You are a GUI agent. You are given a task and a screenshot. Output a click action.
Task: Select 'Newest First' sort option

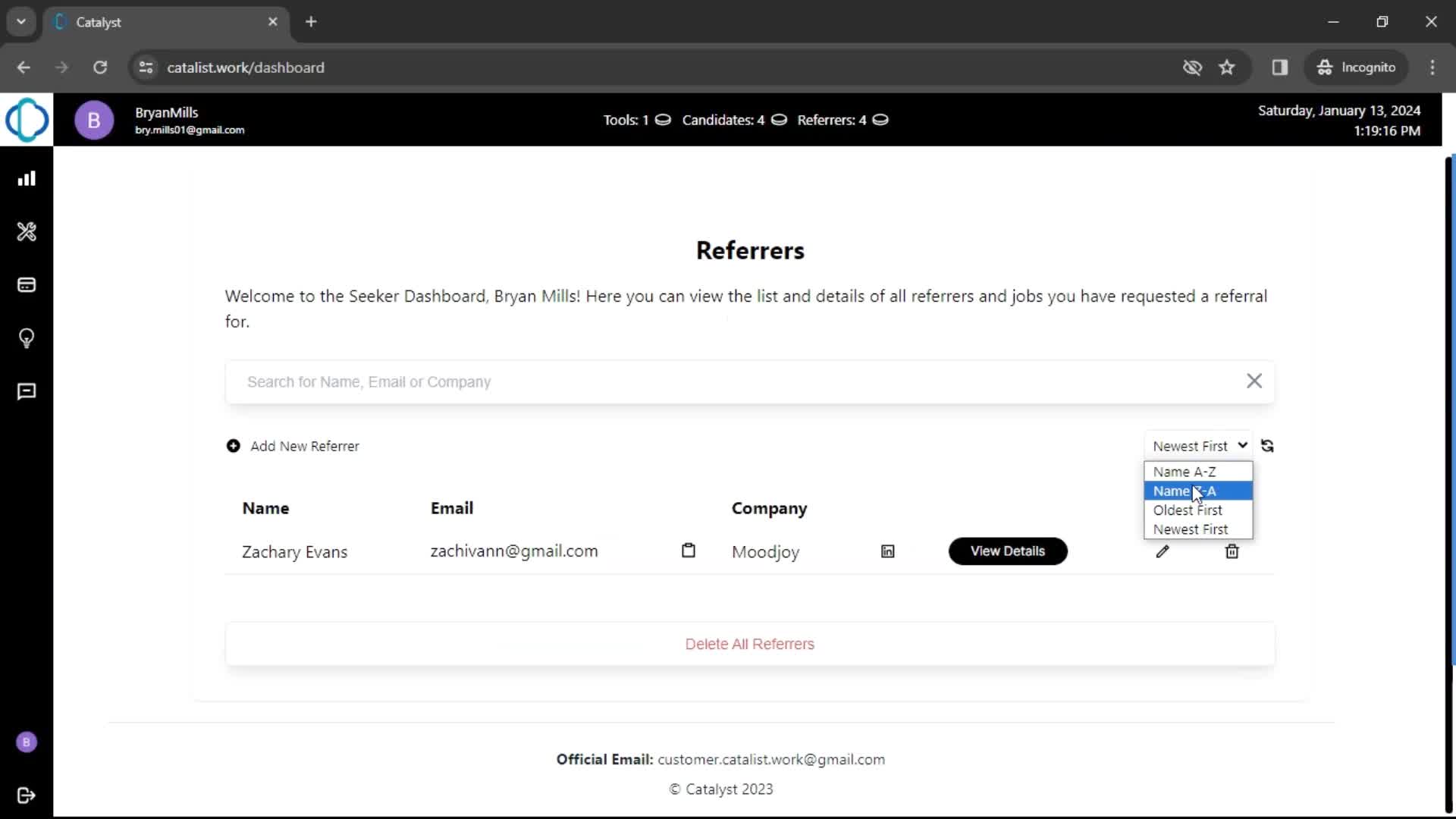tap(1191, 528)
